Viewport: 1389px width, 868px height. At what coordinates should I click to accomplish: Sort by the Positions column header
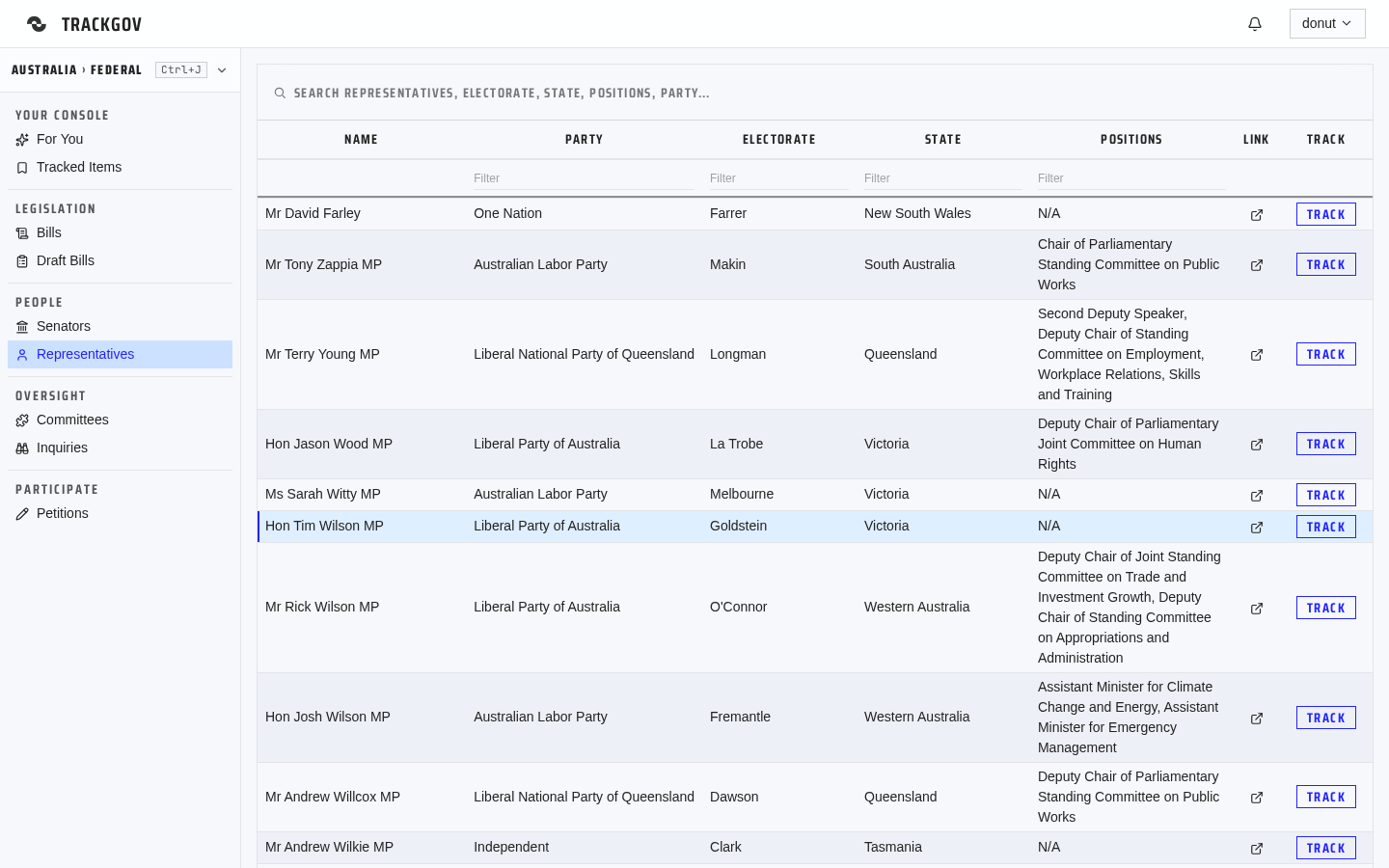(x=1131, y=140)
